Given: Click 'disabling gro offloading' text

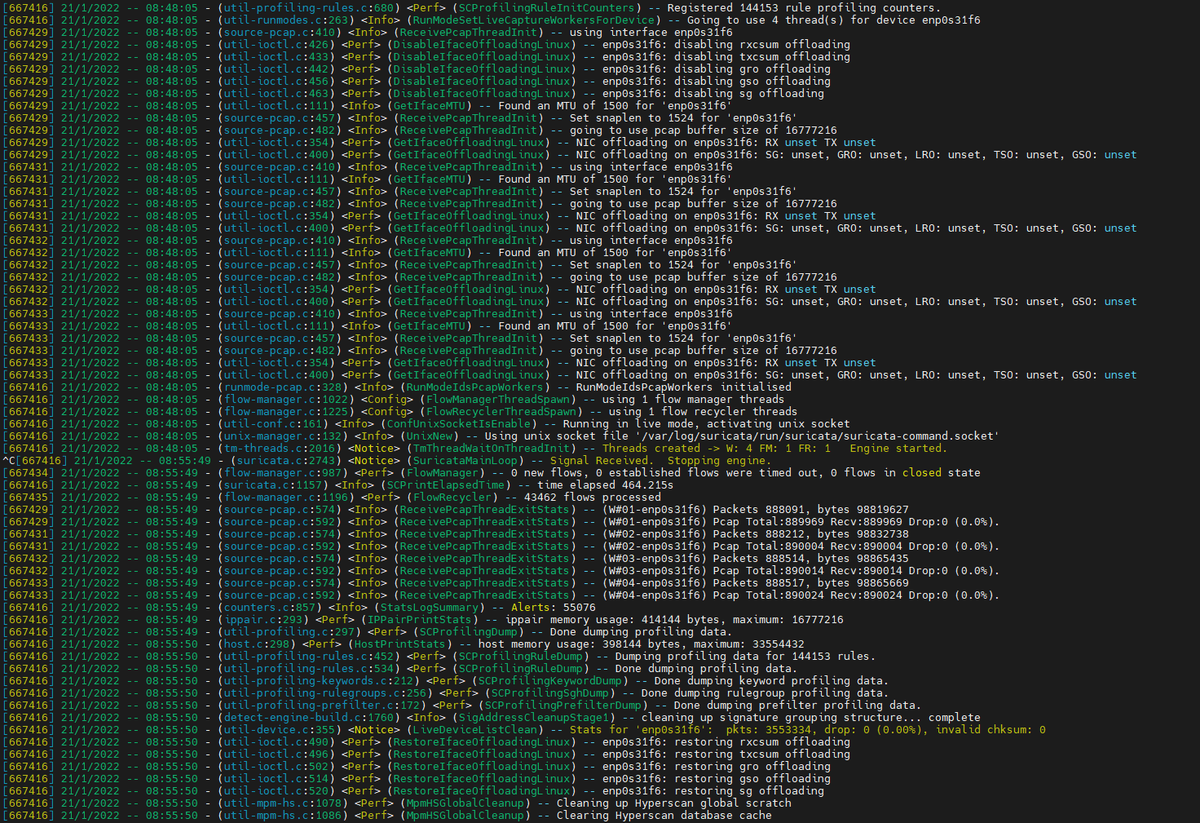Looking at the screenshot, I should coord(752,70).
